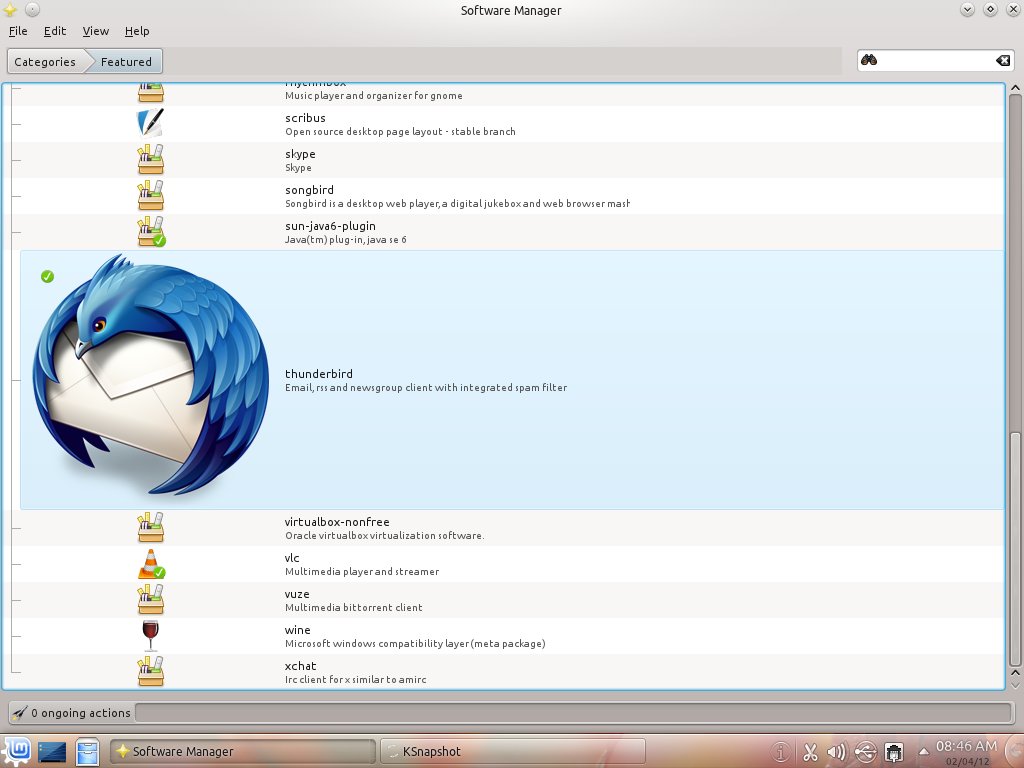Select the scribus entry name
This screenshot has width=1024, height=768.
pyautogui.click(x=305, y=118)
